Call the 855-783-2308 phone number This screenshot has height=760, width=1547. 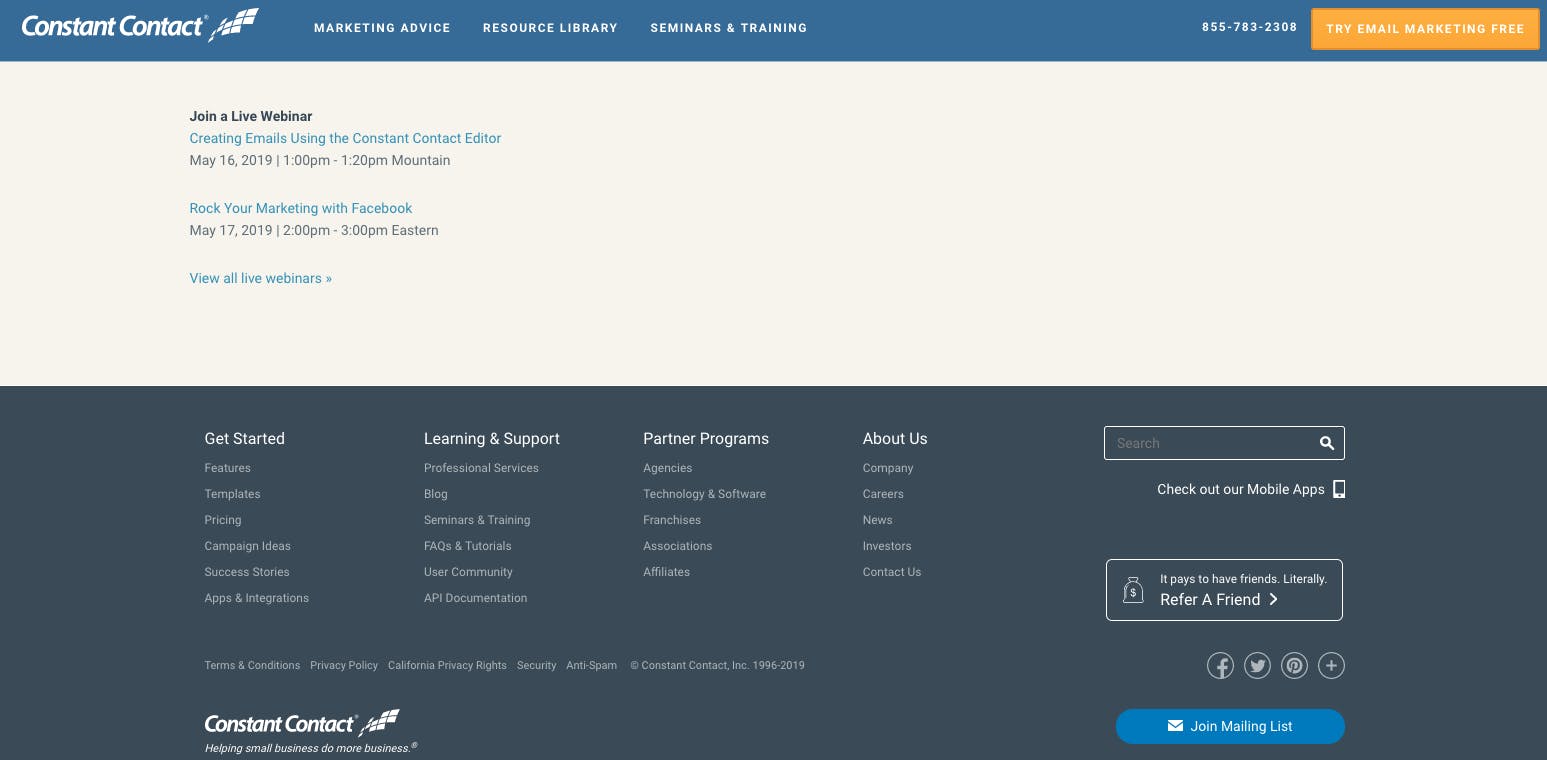coord(1249,28)
